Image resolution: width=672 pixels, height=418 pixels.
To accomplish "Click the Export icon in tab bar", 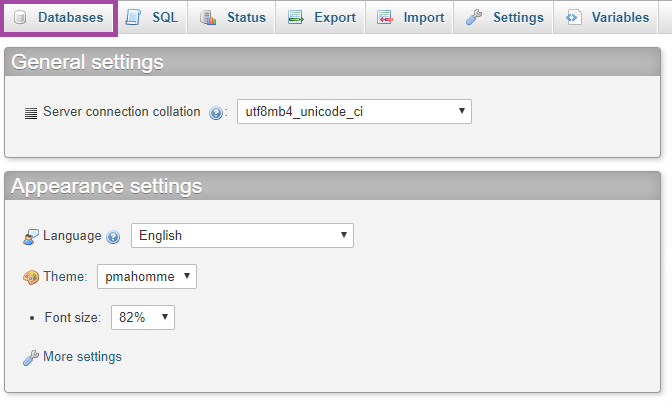I will click(x=296, y=18).
